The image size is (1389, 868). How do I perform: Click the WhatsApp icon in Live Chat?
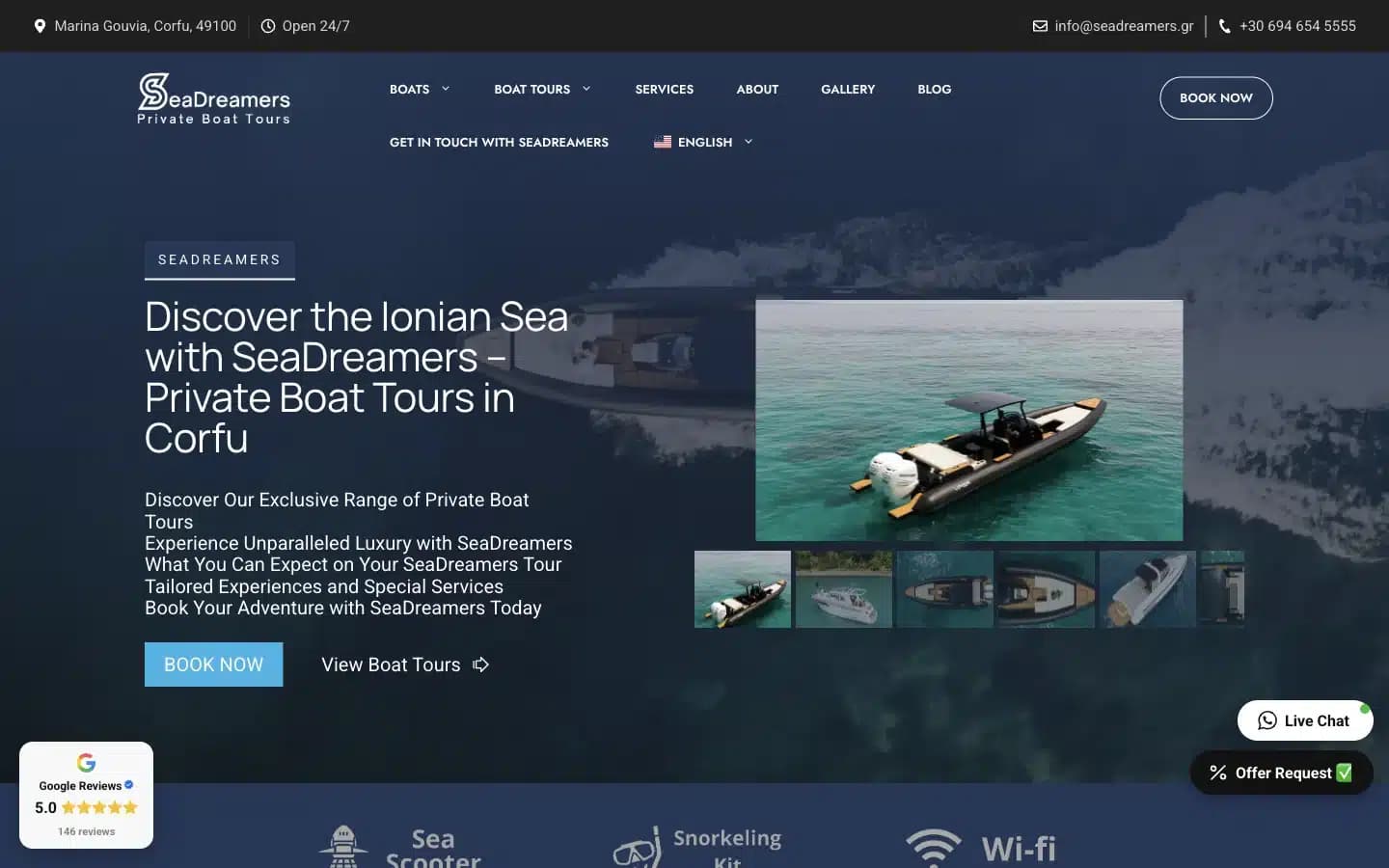point(1267,720)
